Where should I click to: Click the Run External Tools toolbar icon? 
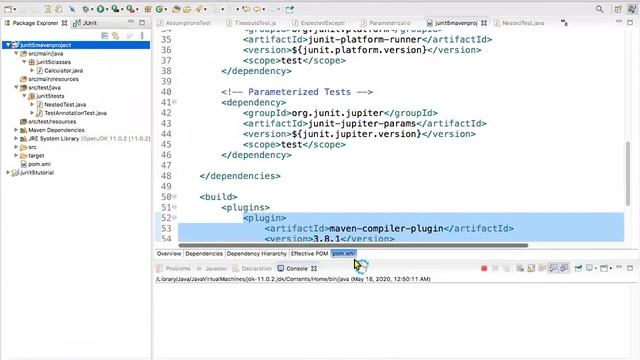coord(131,9)
